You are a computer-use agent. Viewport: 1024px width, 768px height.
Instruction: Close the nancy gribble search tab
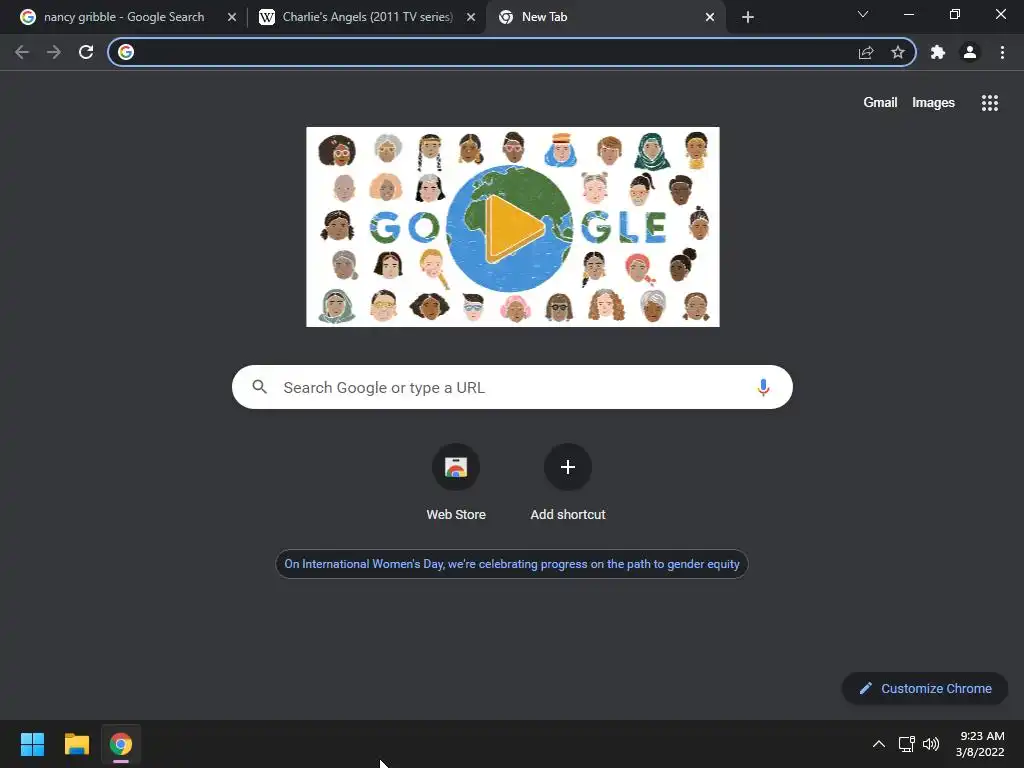pyautogui.click(x=232, y=17)
